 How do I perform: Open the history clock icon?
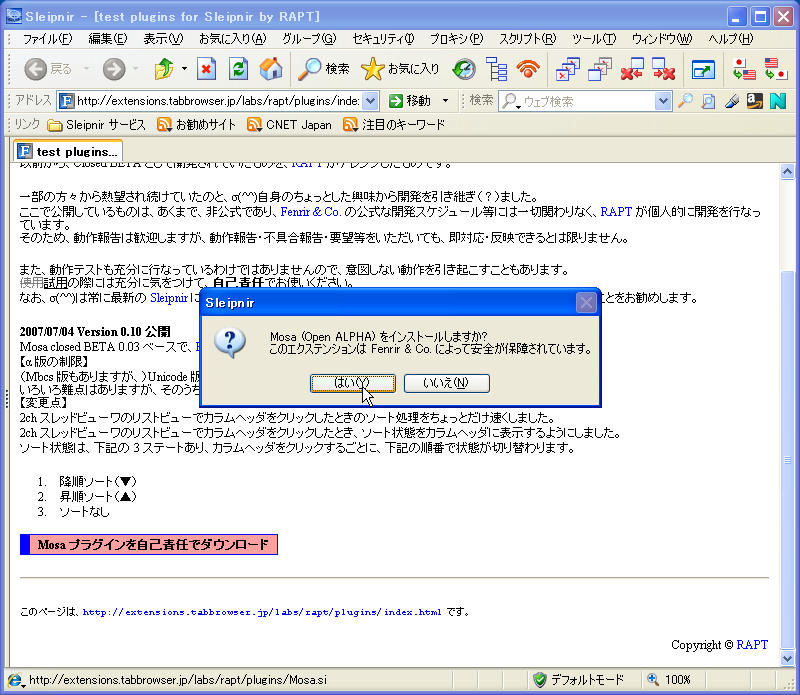pos(464,69)
